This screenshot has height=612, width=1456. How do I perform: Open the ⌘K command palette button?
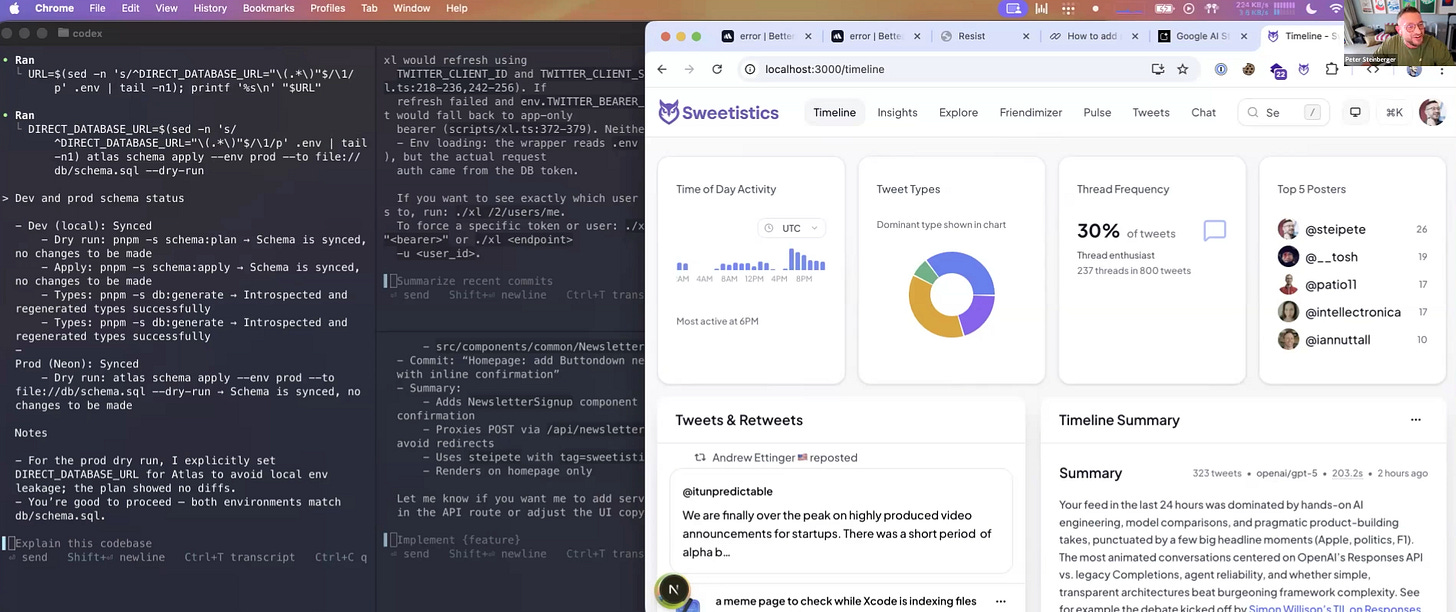1394,112
